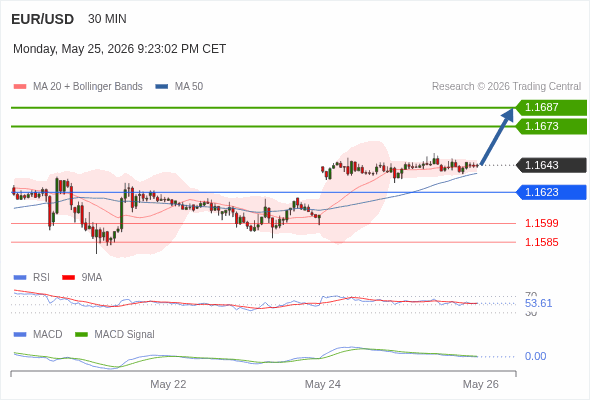
Task: Click the 9MA red legend swatch
Action: (68, 278)
